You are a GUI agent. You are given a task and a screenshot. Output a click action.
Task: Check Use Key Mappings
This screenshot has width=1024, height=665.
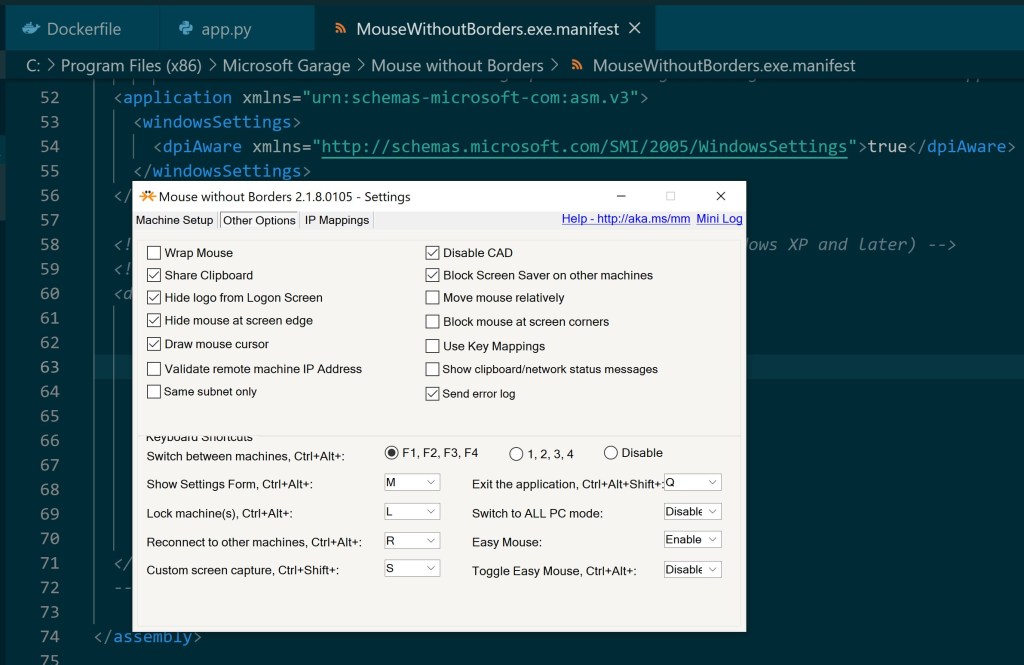(432, 346)
